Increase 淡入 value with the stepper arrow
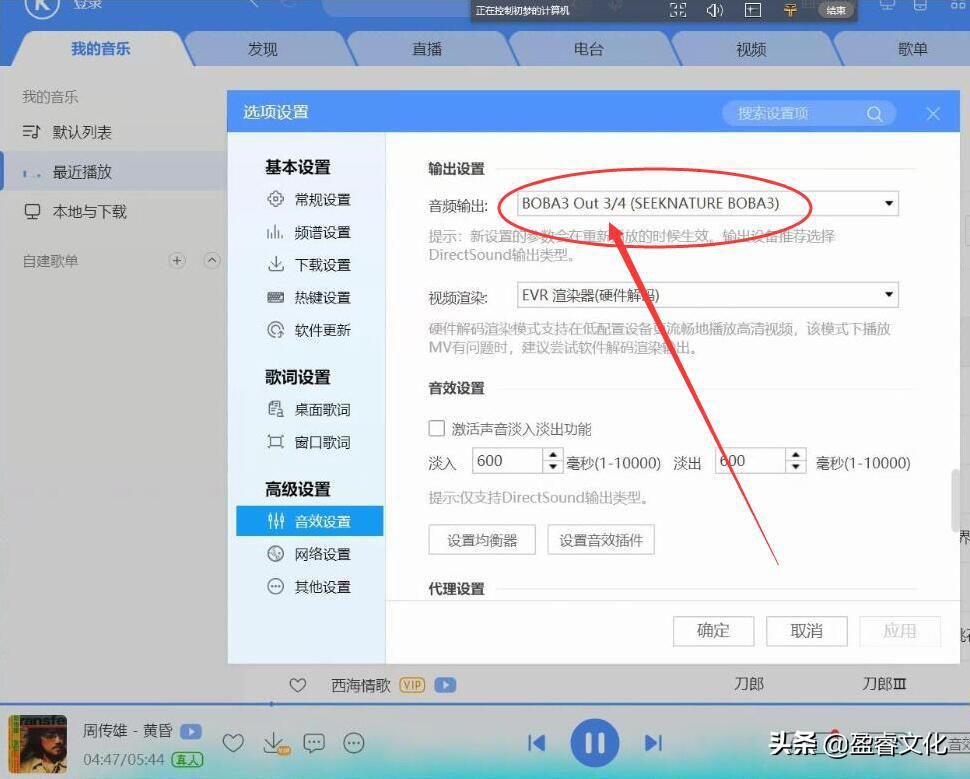 (x=552, y=455)
